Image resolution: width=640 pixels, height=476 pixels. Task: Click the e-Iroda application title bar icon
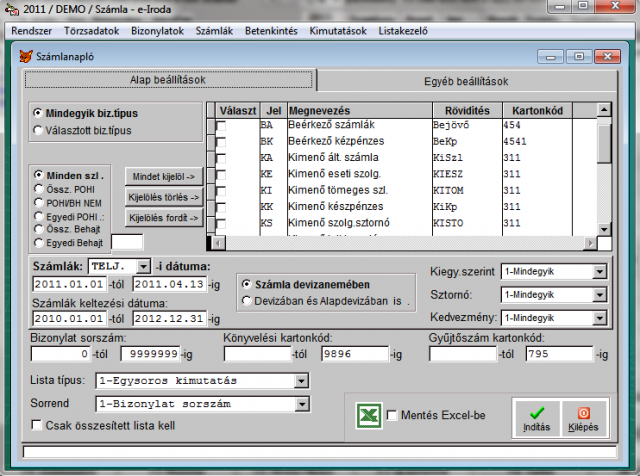10,10
